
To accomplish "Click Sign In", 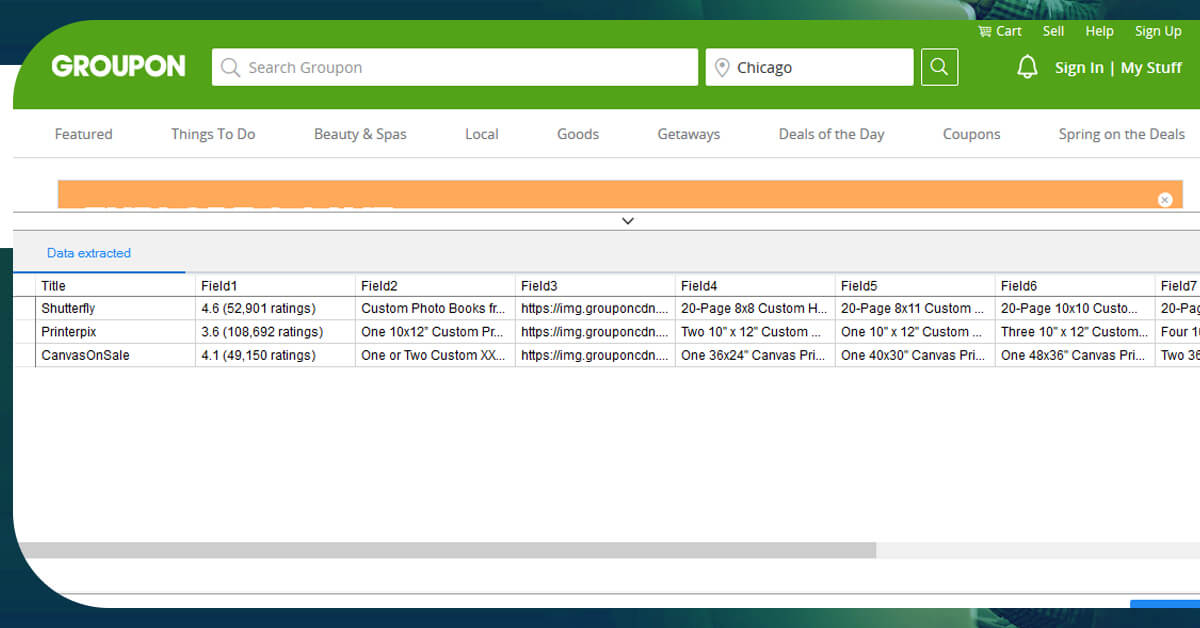I will pos(1079,68).
